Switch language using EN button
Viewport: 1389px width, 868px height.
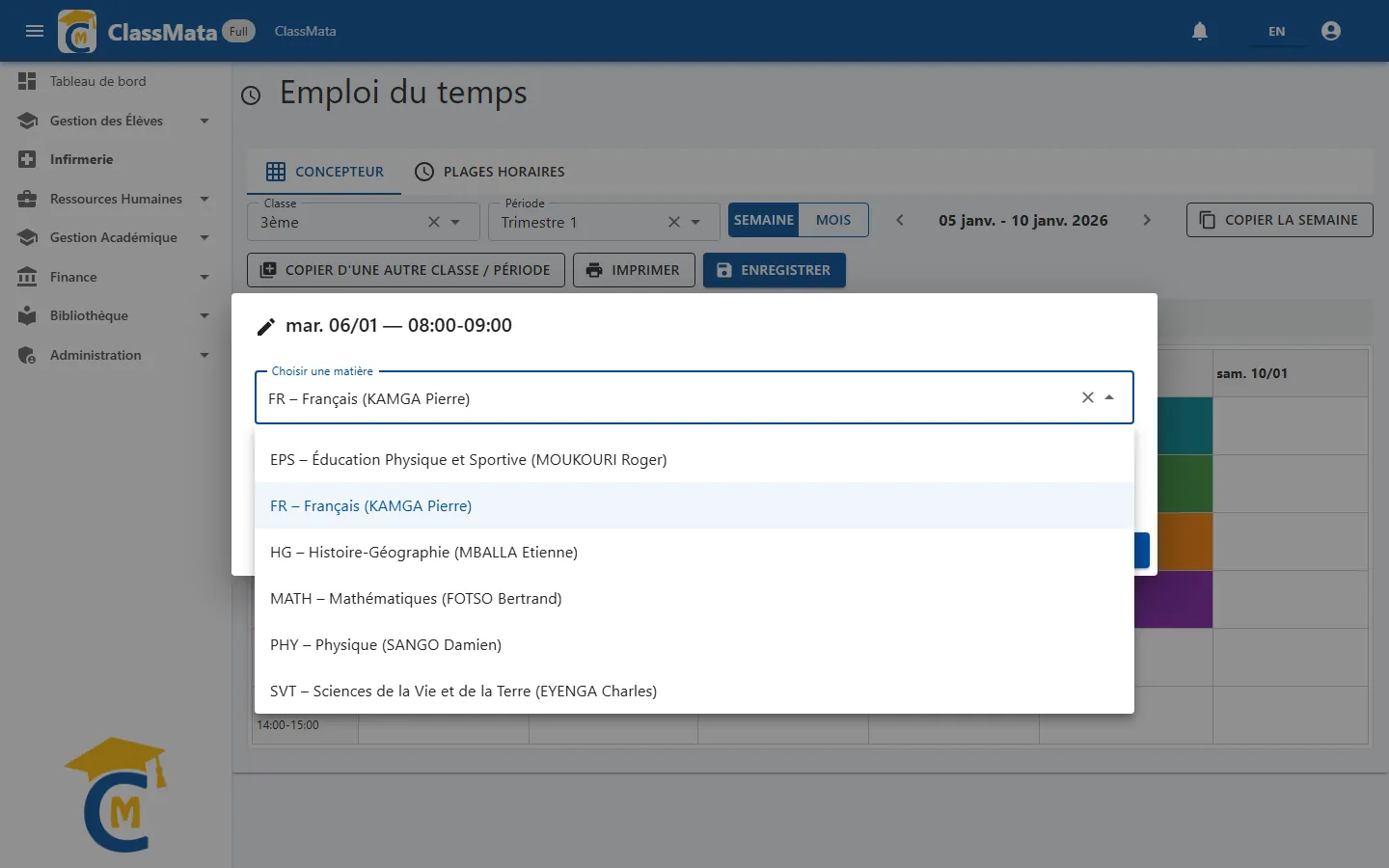(x=1276, y=31)
